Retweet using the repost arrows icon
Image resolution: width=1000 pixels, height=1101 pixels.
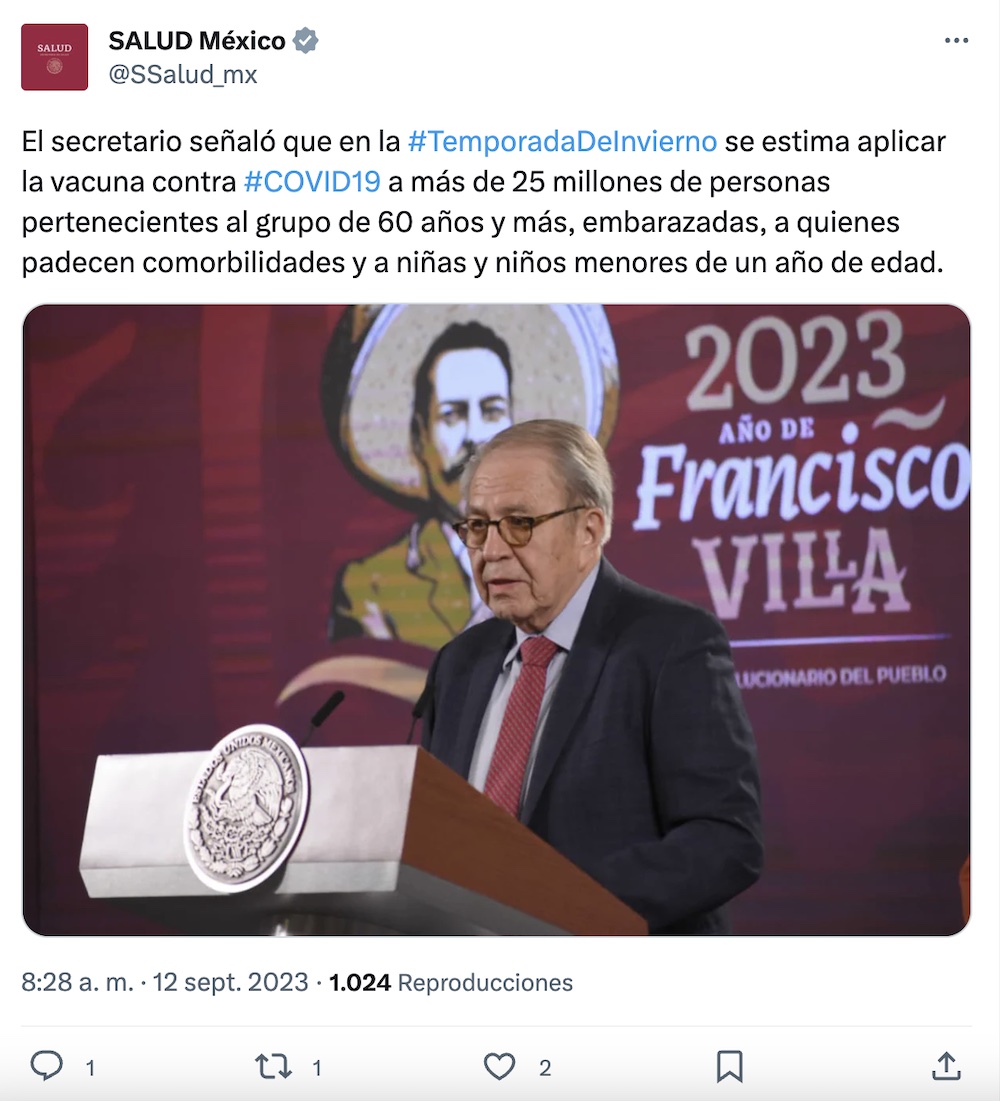click(x=273, y=1067)
